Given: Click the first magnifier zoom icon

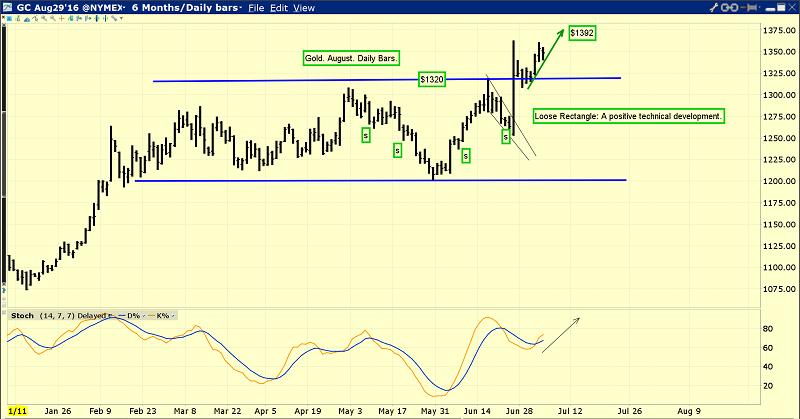Looking at the screenshot, I should [44, 18].
